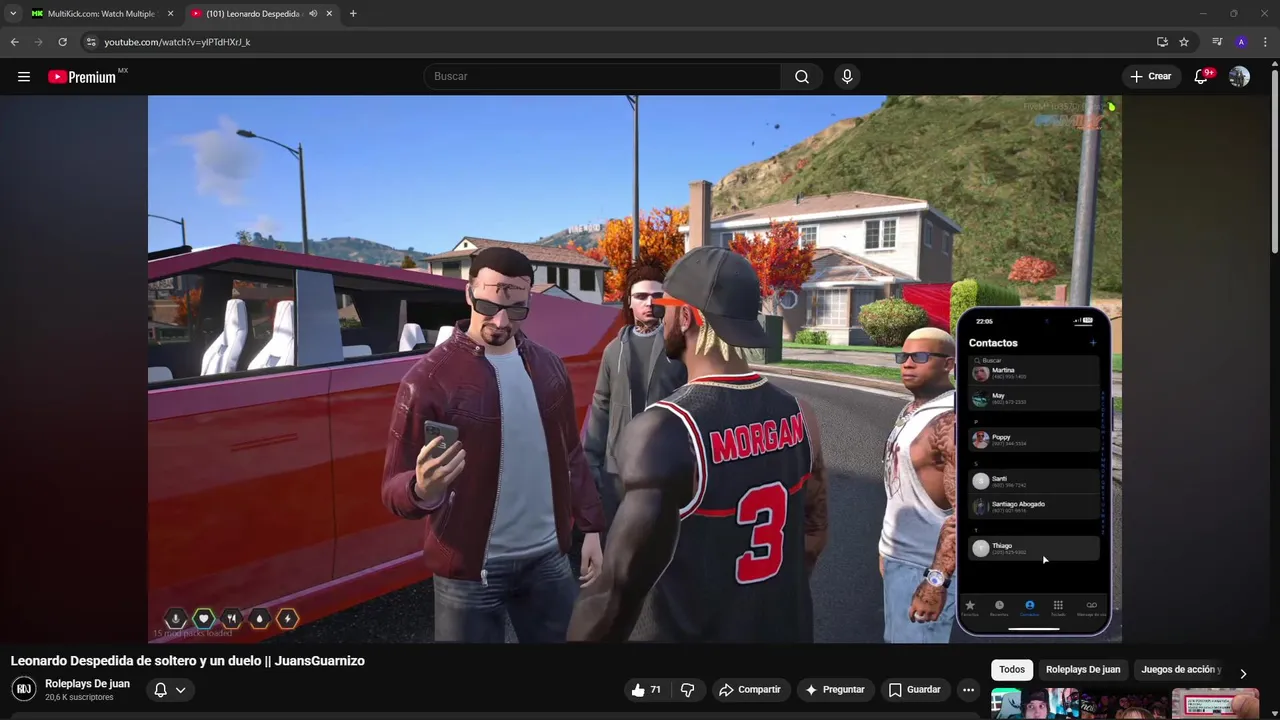Click the Crear button
The height and width of the screenshot is (720, 1280).
1151,77
